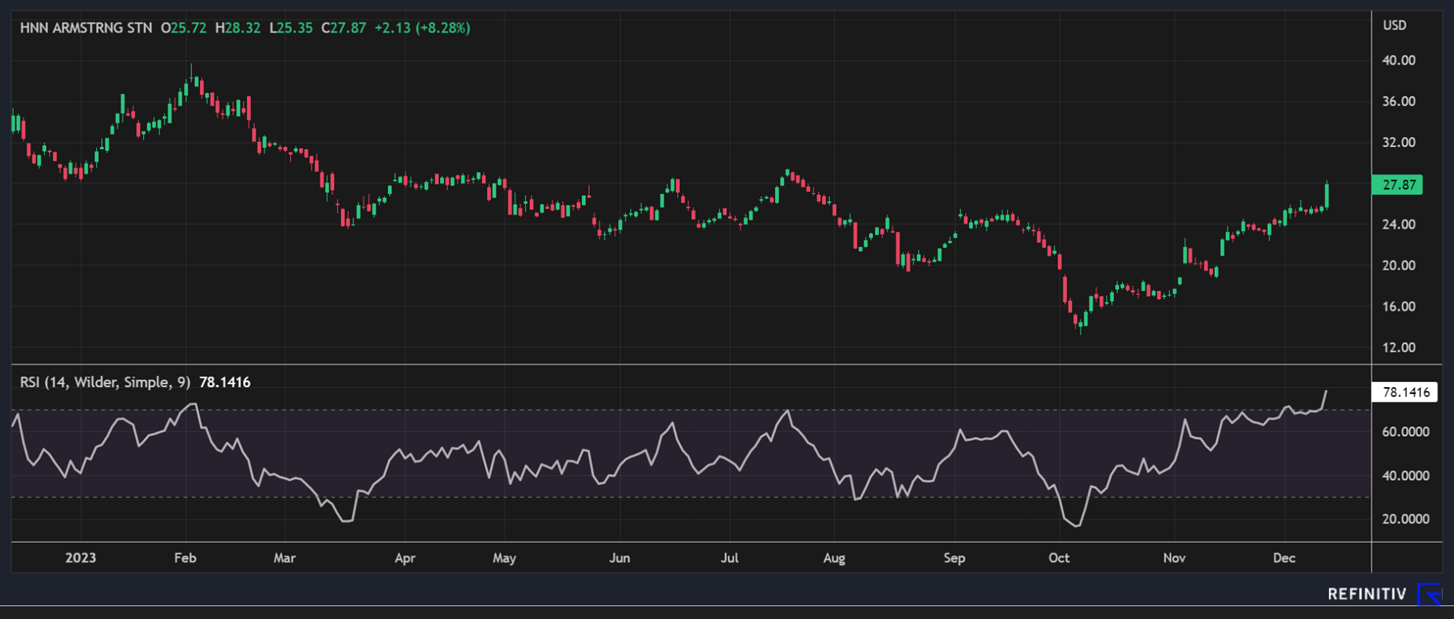
Task: Click the USD currency label
Action: [1394, 25]
